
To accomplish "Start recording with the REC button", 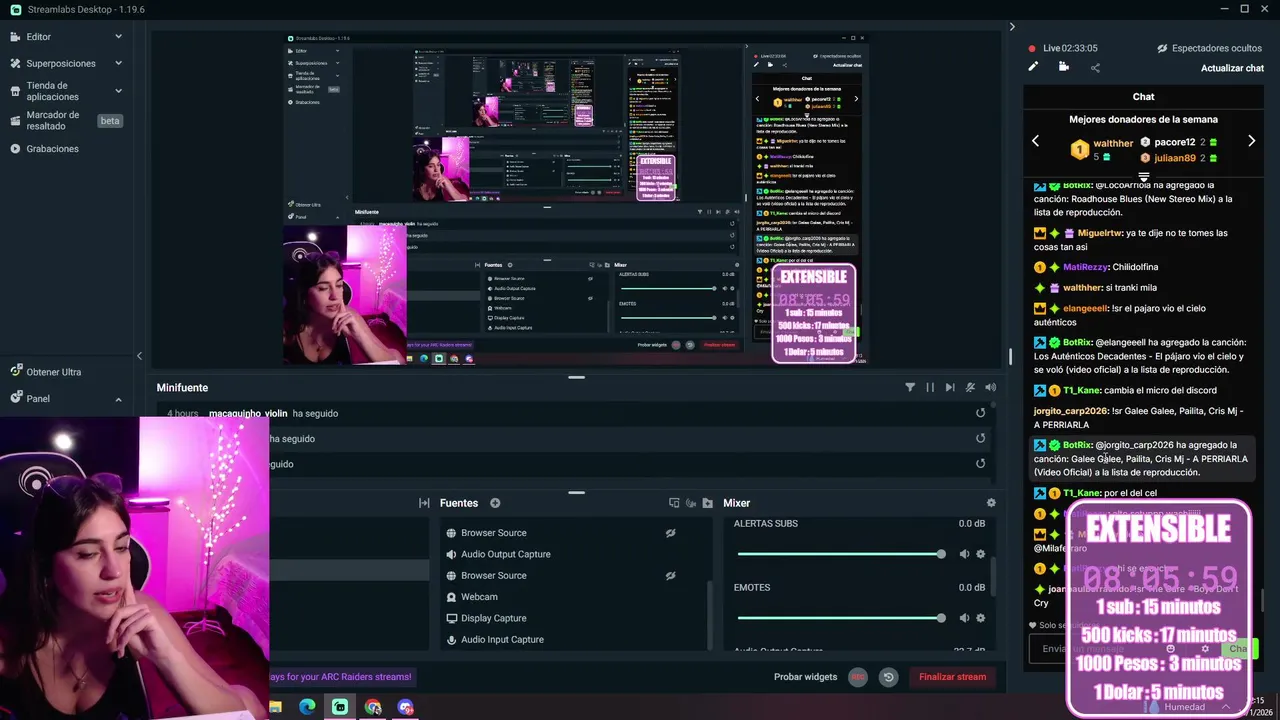I will pos(857,677).
